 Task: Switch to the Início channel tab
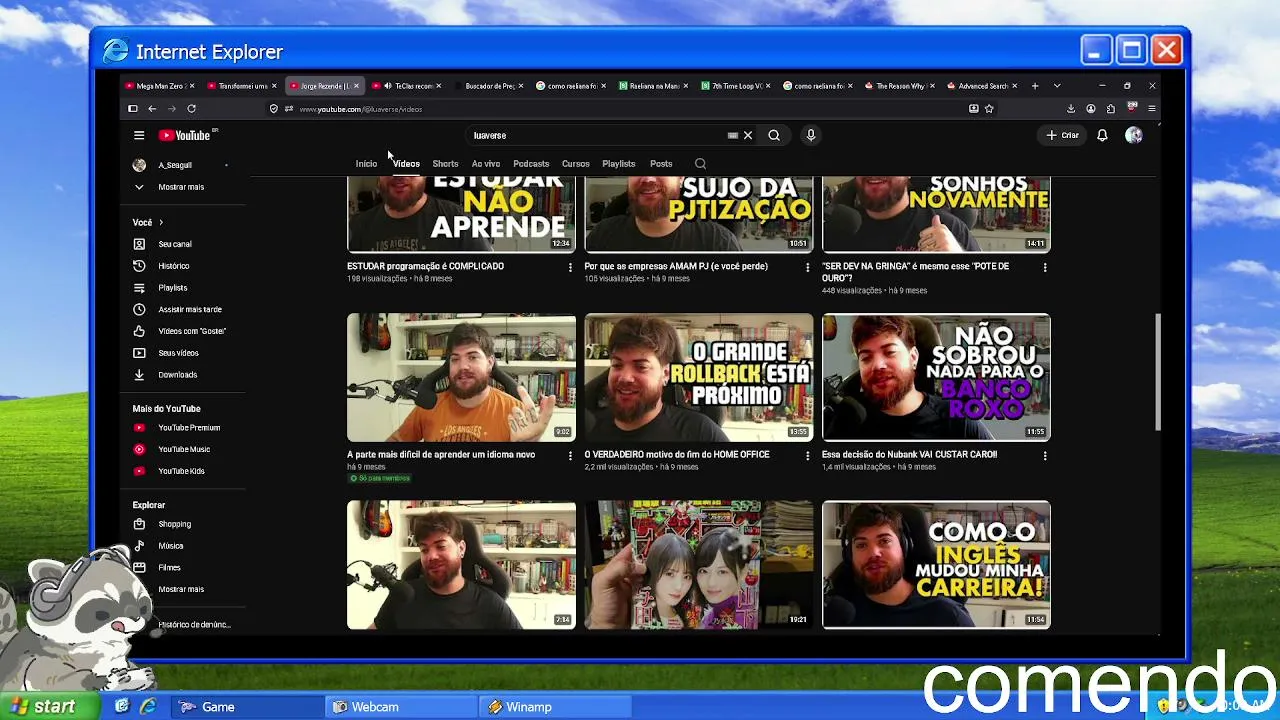[366, 164]
